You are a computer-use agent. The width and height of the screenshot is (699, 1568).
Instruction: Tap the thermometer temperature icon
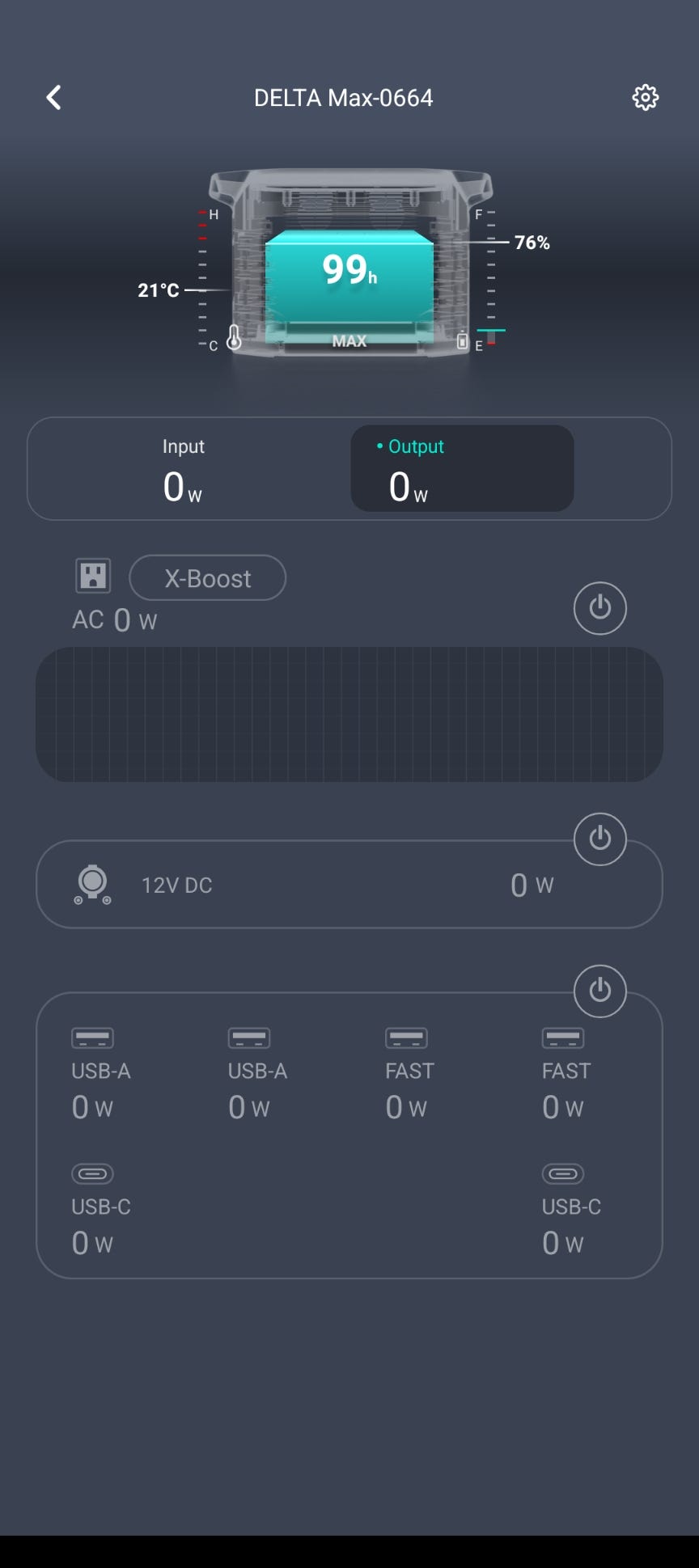pos(234,338)
